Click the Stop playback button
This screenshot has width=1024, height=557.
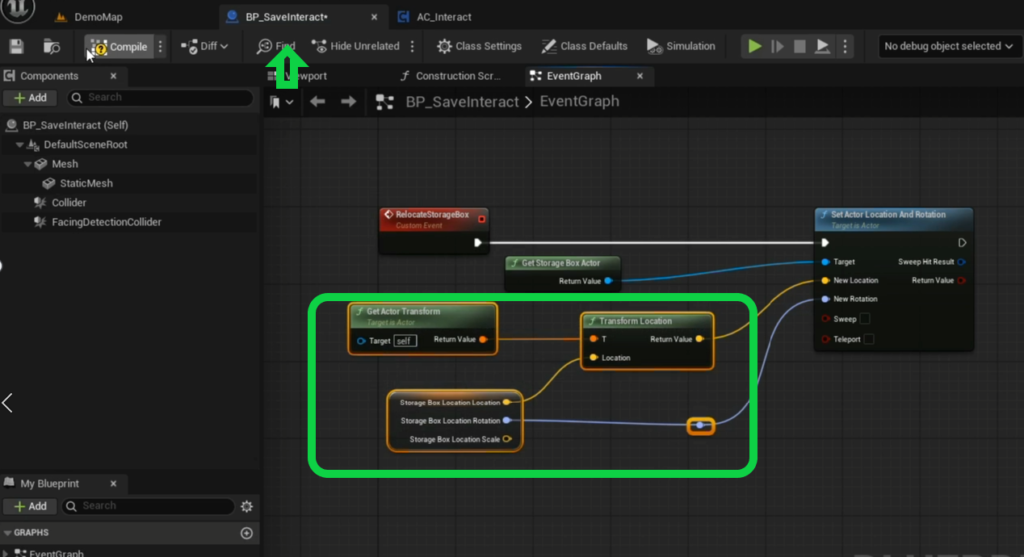click(799, 46)
